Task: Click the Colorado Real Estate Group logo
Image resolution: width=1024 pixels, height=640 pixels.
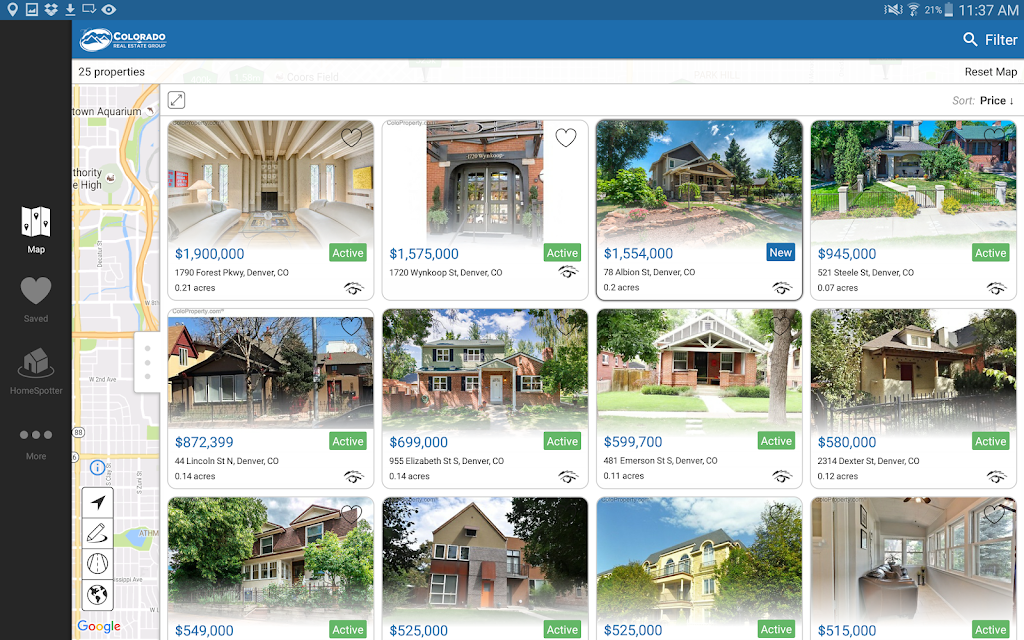Action: (123, 40)
